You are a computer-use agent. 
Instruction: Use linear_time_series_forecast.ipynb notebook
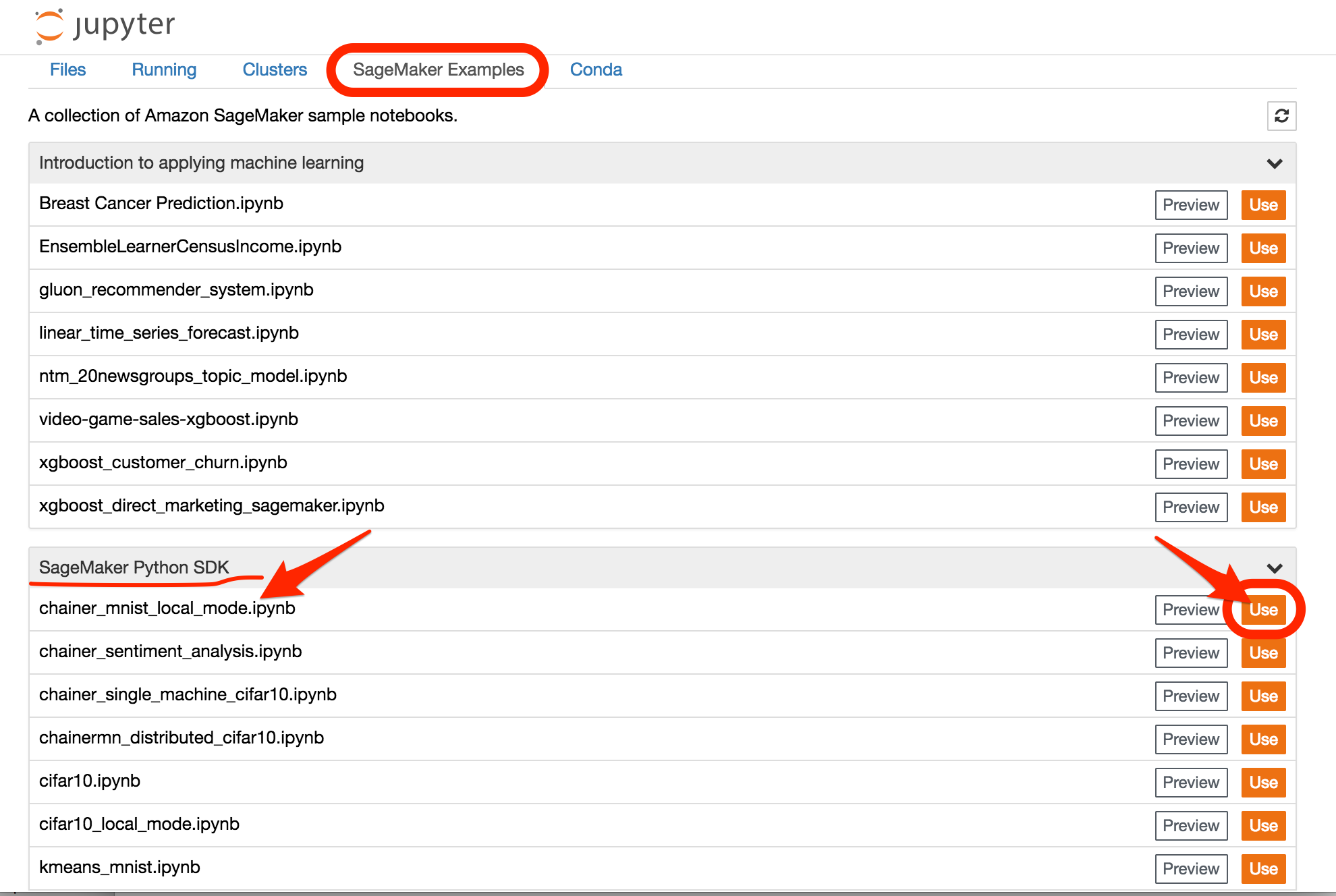(x=1263, y=334)
